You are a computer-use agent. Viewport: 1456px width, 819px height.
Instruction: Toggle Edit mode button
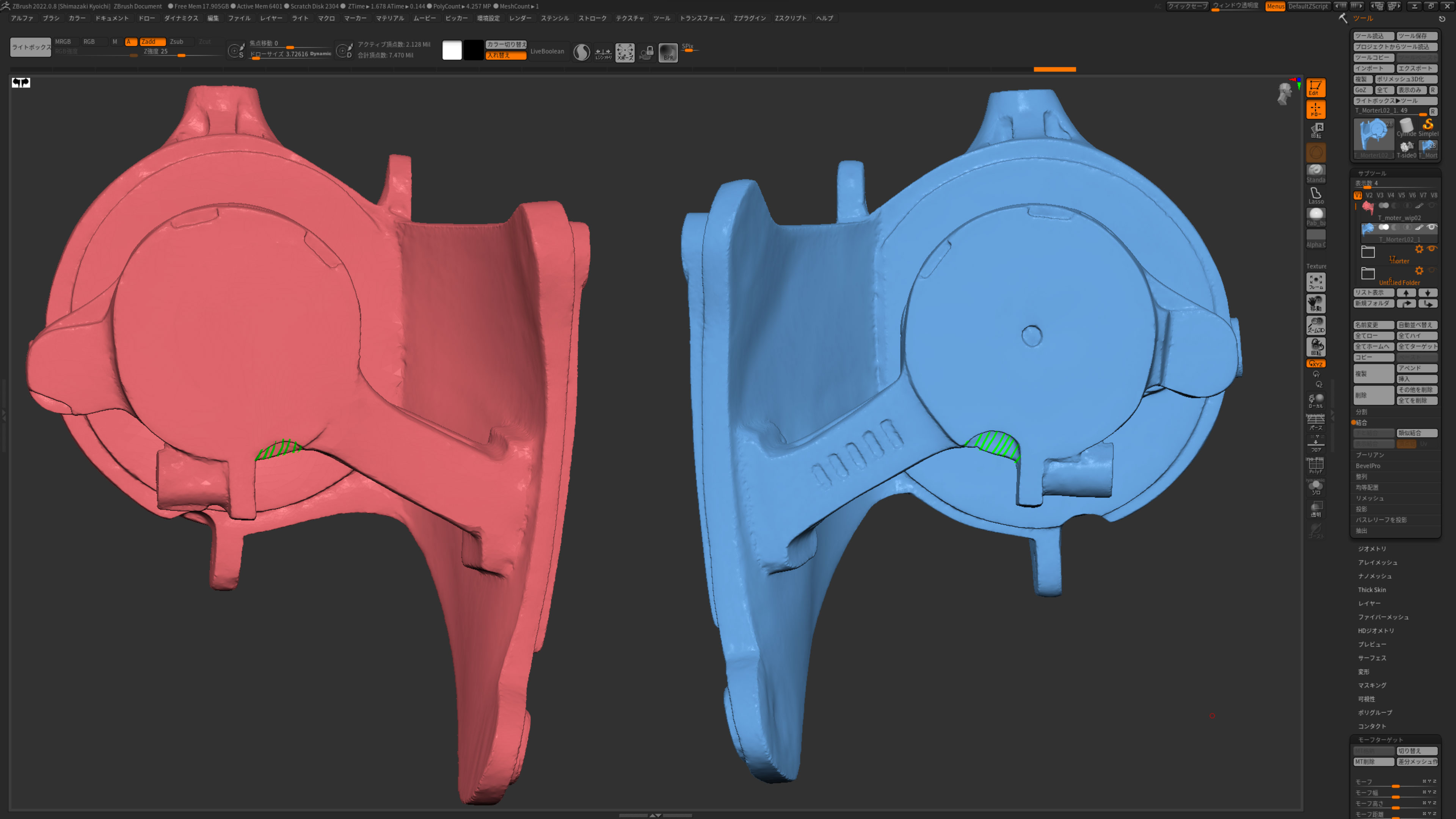(1315, 88)
